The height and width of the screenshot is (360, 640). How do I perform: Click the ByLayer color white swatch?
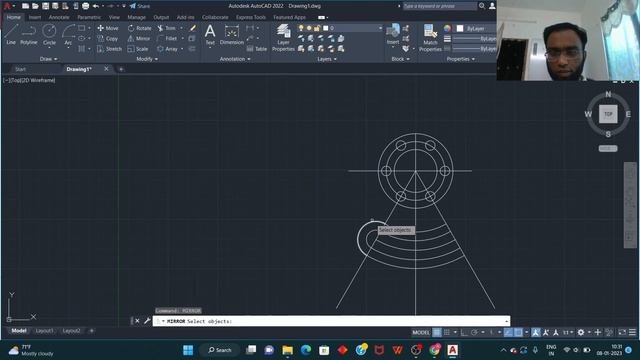click(x=460, y=28)
